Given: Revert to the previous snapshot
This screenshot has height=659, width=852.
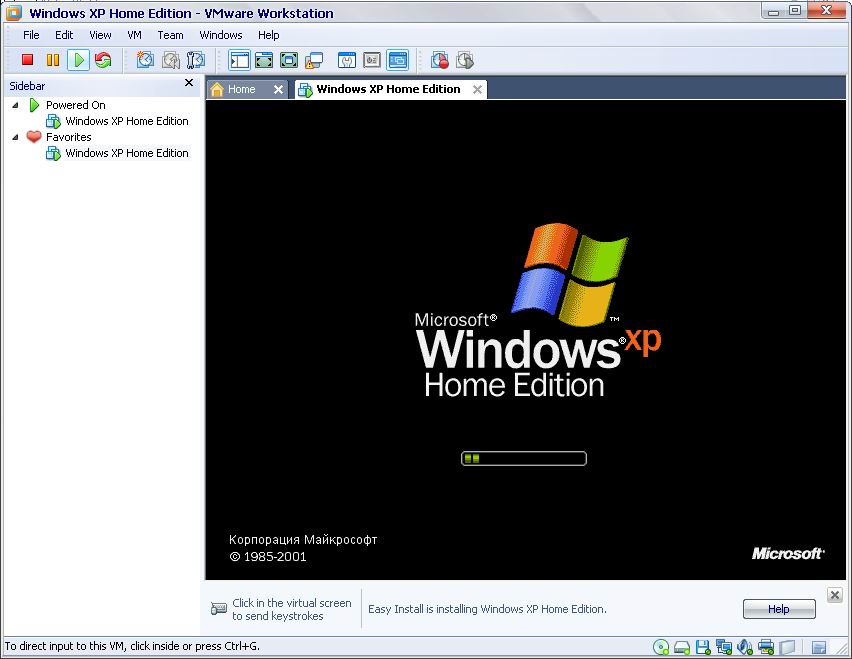Looking at the screenshot, I should coord(171,60).
